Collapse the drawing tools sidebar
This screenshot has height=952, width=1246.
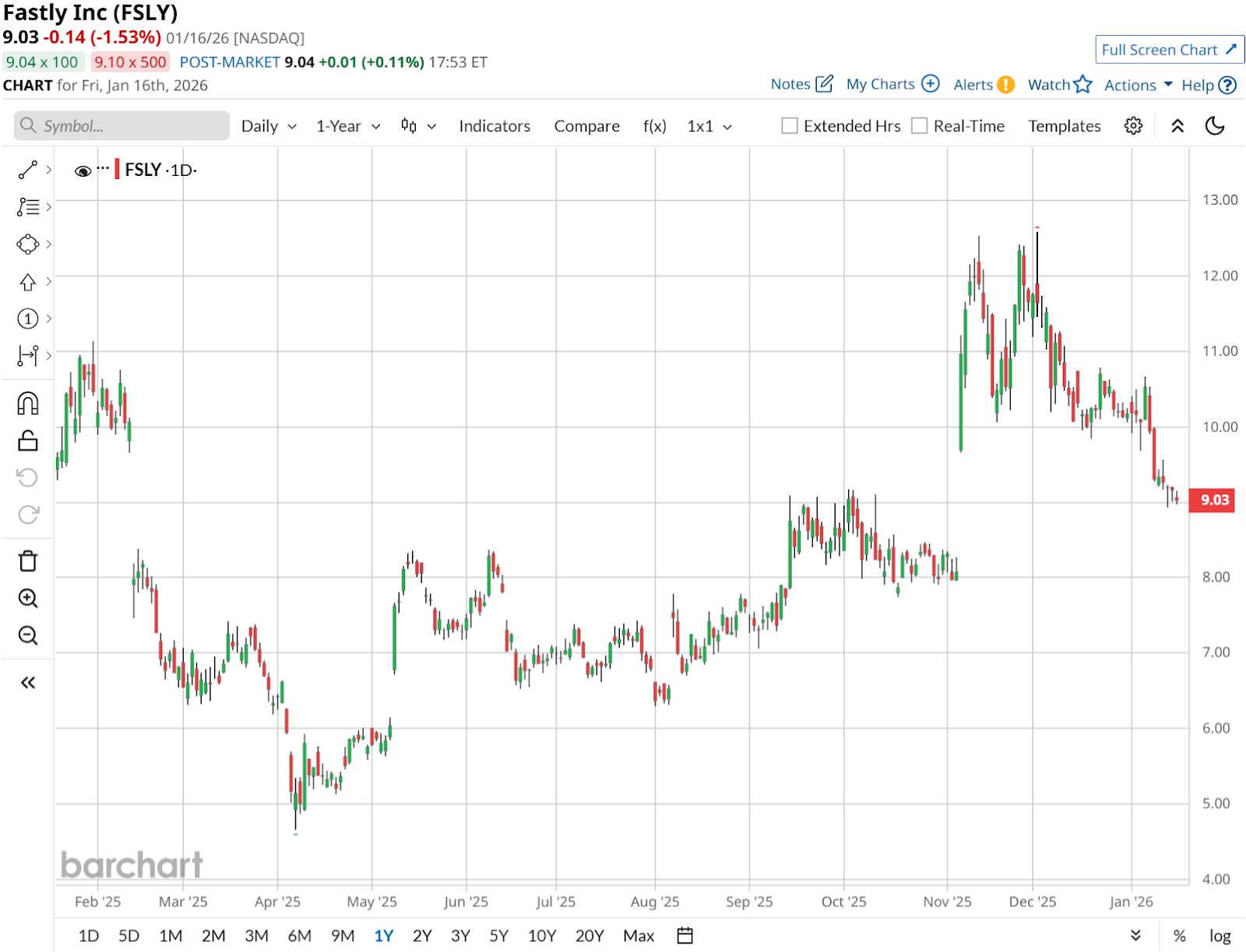(28, 683)
